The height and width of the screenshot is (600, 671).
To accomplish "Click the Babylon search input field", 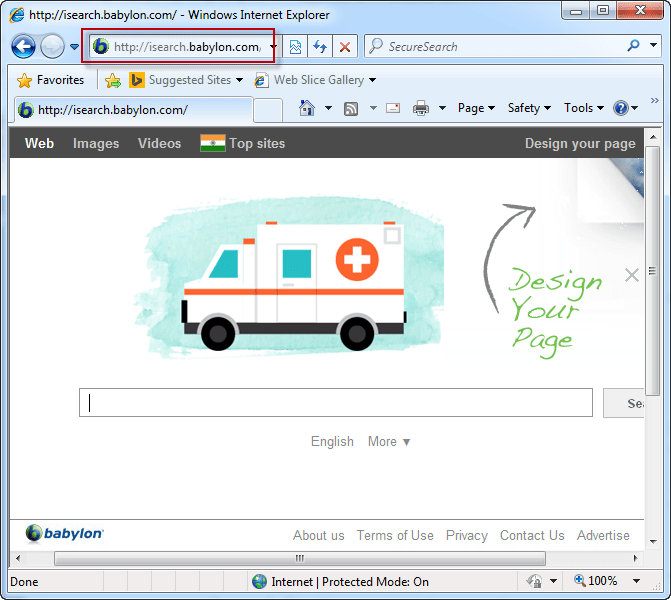I will pyautogui.click(x=336, y=403).
